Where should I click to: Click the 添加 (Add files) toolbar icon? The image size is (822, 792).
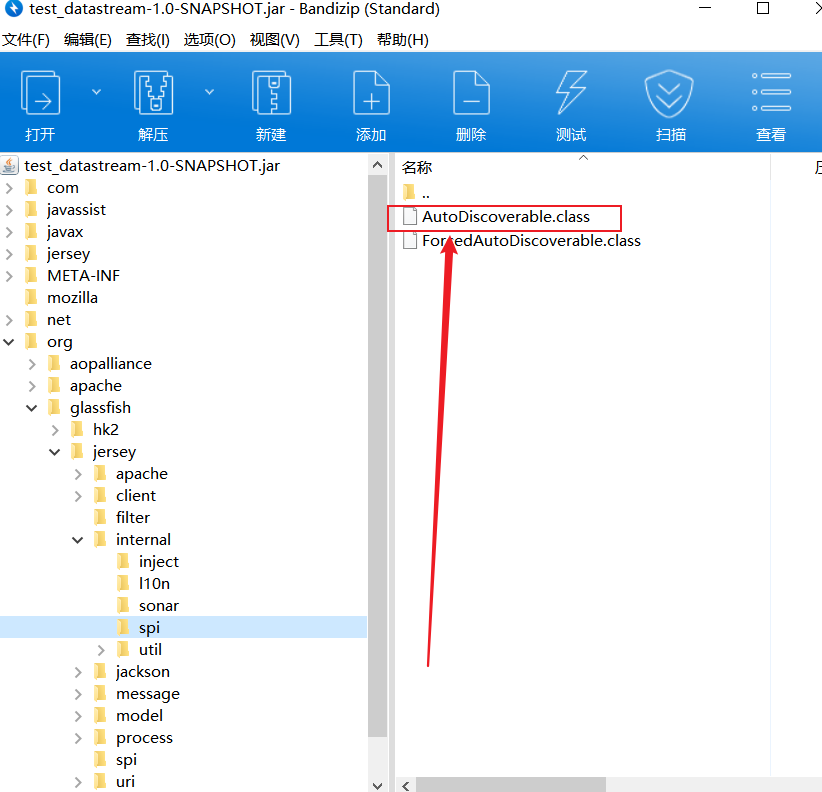pos(371,92)
